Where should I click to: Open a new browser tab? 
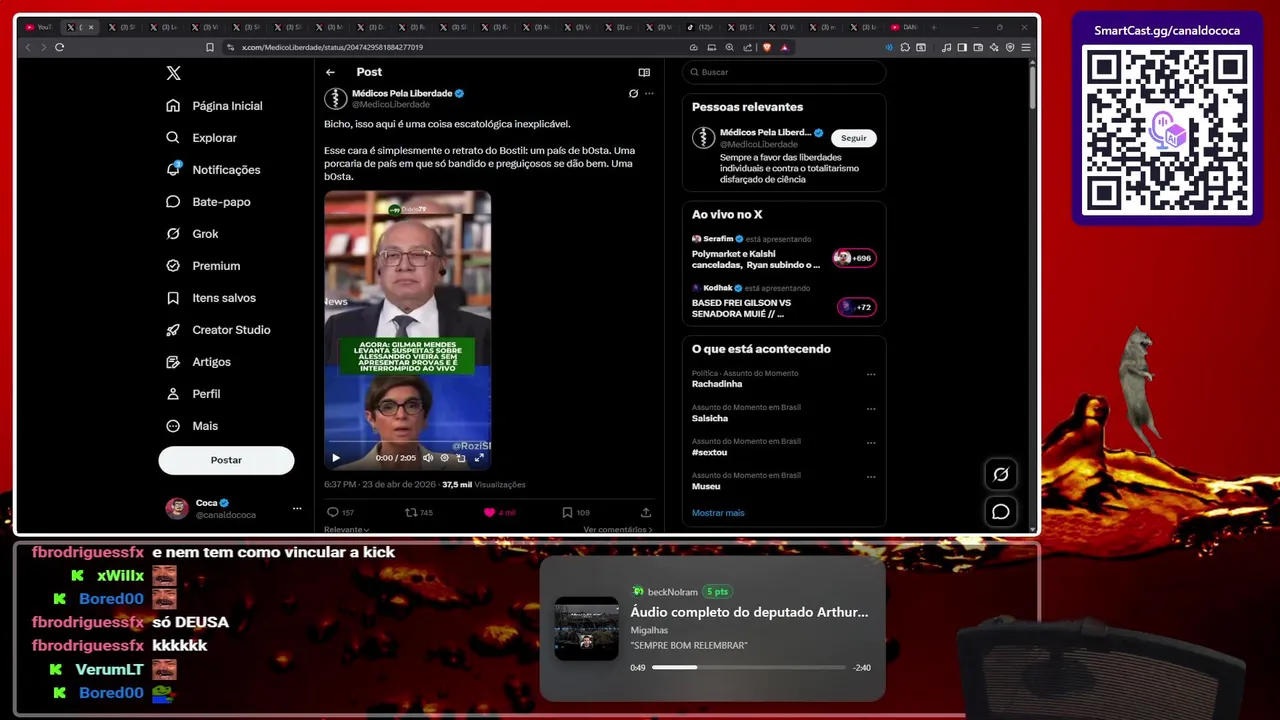tap(934, 27)
